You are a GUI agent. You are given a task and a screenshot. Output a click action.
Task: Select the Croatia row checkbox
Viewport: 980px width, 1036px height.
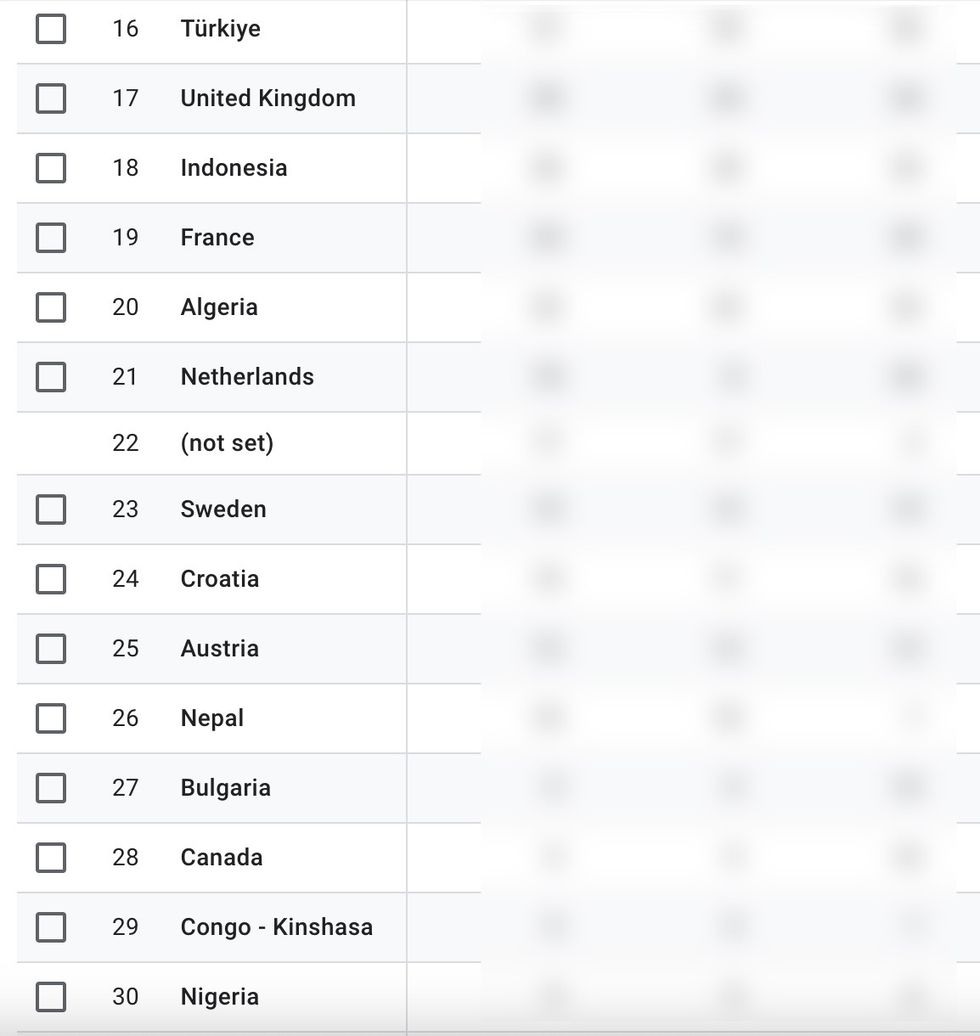51,579
